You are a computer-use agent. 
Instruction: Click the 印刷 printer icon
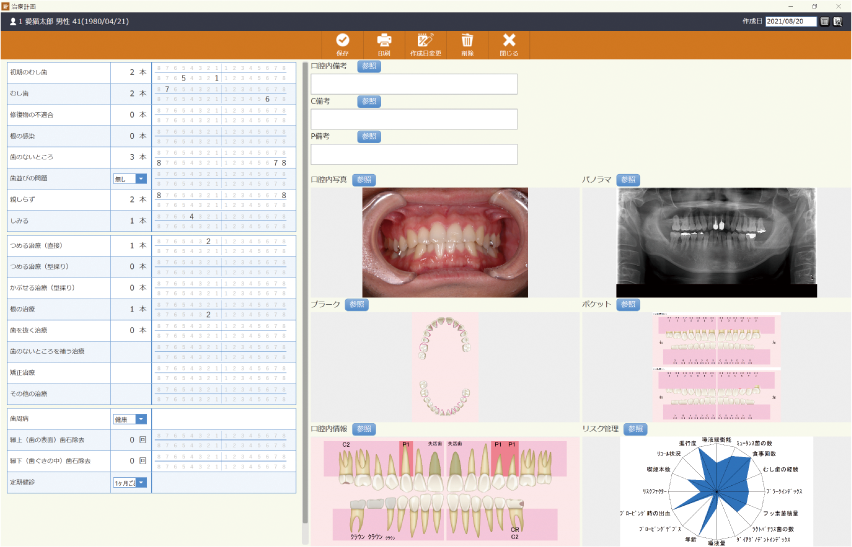(x=384, y=41)
